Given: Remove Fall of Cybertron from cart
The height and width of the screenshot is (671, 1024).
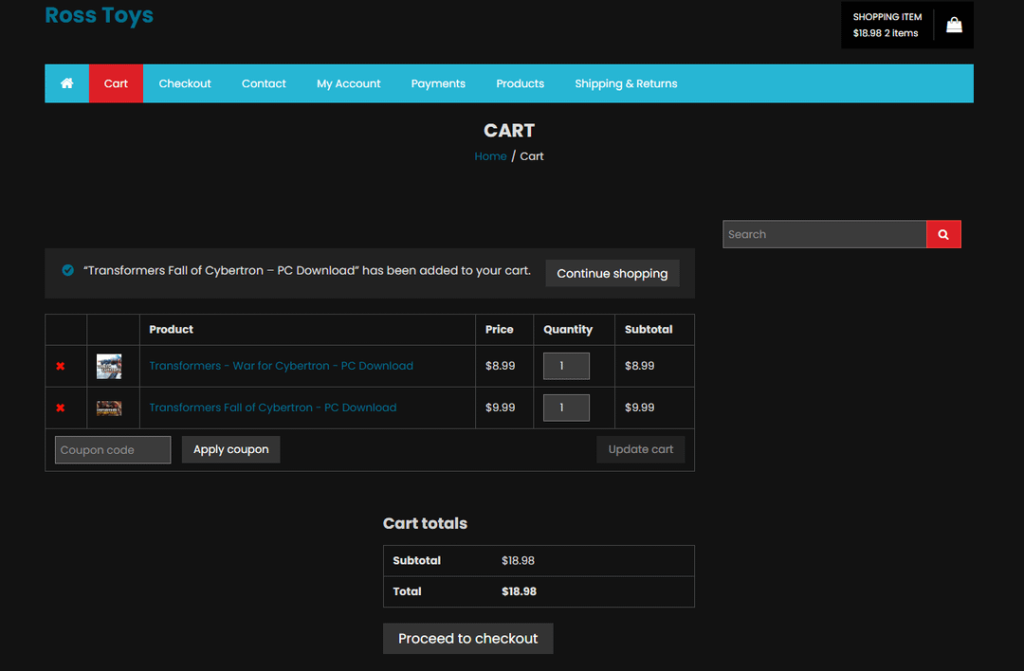Looking at the screenshot, I should point(60,408).
